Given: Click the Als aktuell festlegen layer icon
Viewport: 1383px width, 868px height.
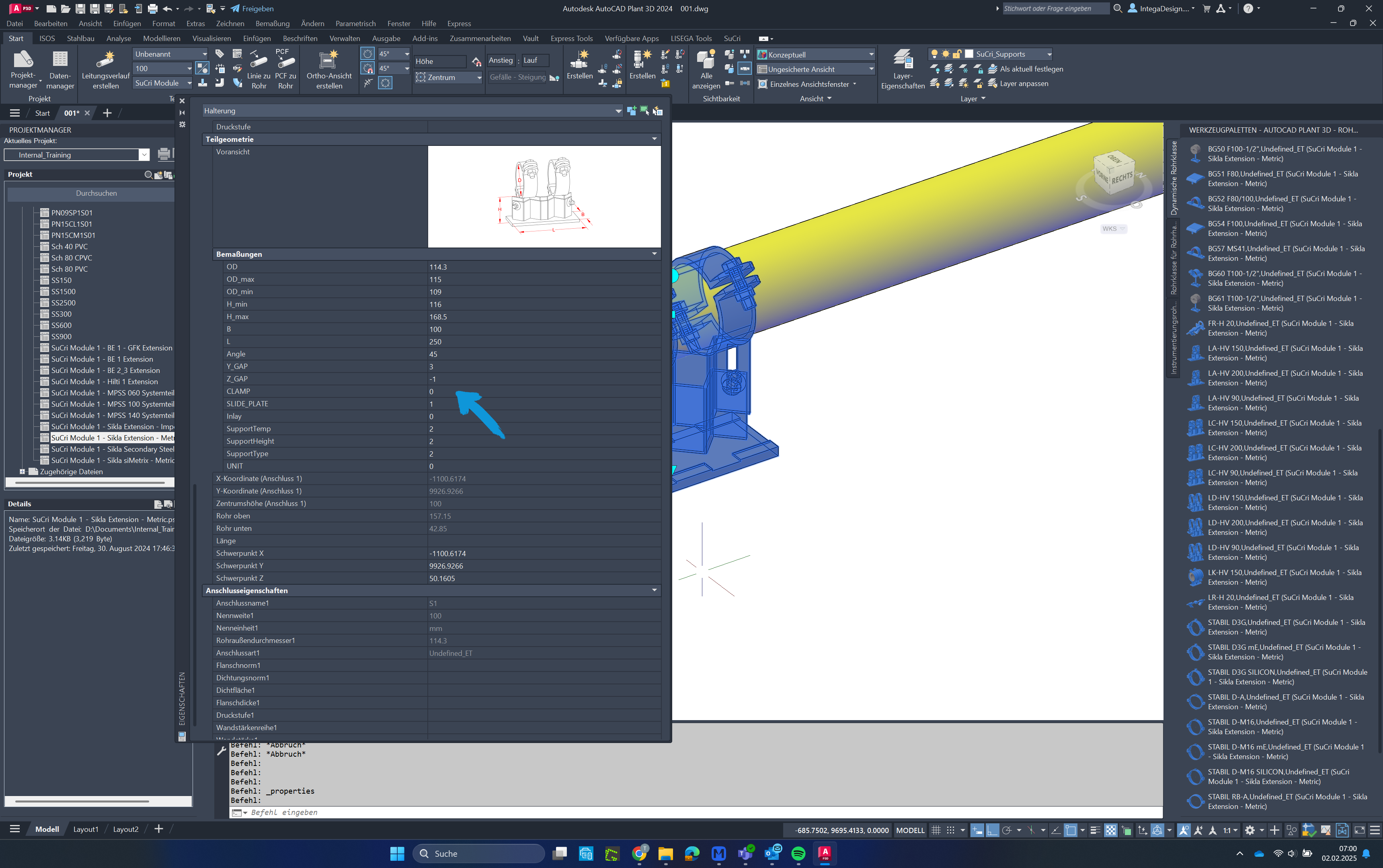Looking at the screenshot, I should tap(993, 69).
